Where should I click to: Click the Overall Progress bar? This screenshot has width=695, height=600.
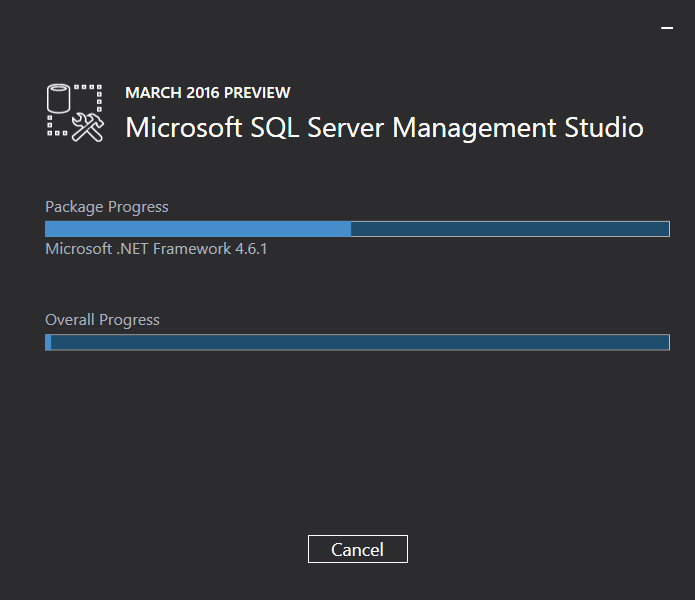[x=357, y=343]
